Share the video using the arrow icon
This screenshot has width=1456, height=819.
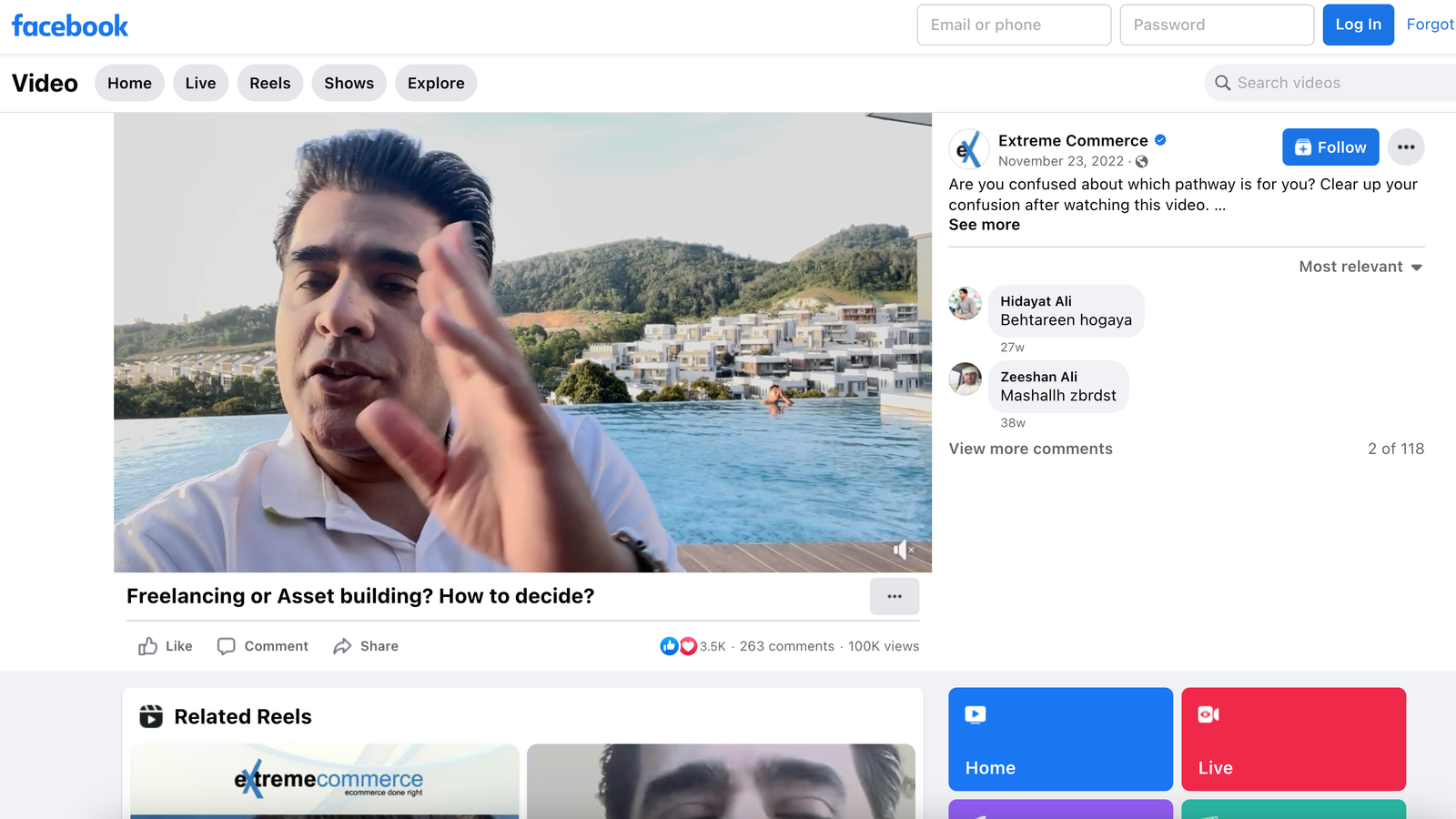coord(366,646)
